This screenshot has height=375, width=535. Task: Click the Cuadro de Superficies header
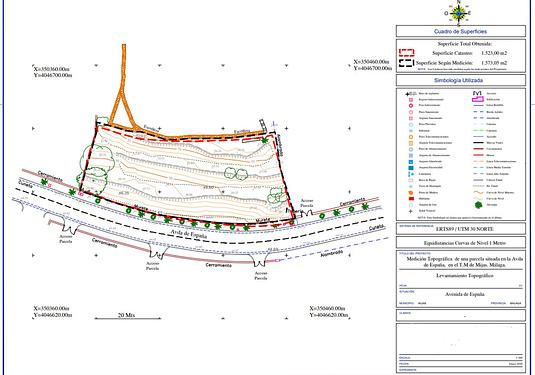pyautogui.click(x=461, y=31)
